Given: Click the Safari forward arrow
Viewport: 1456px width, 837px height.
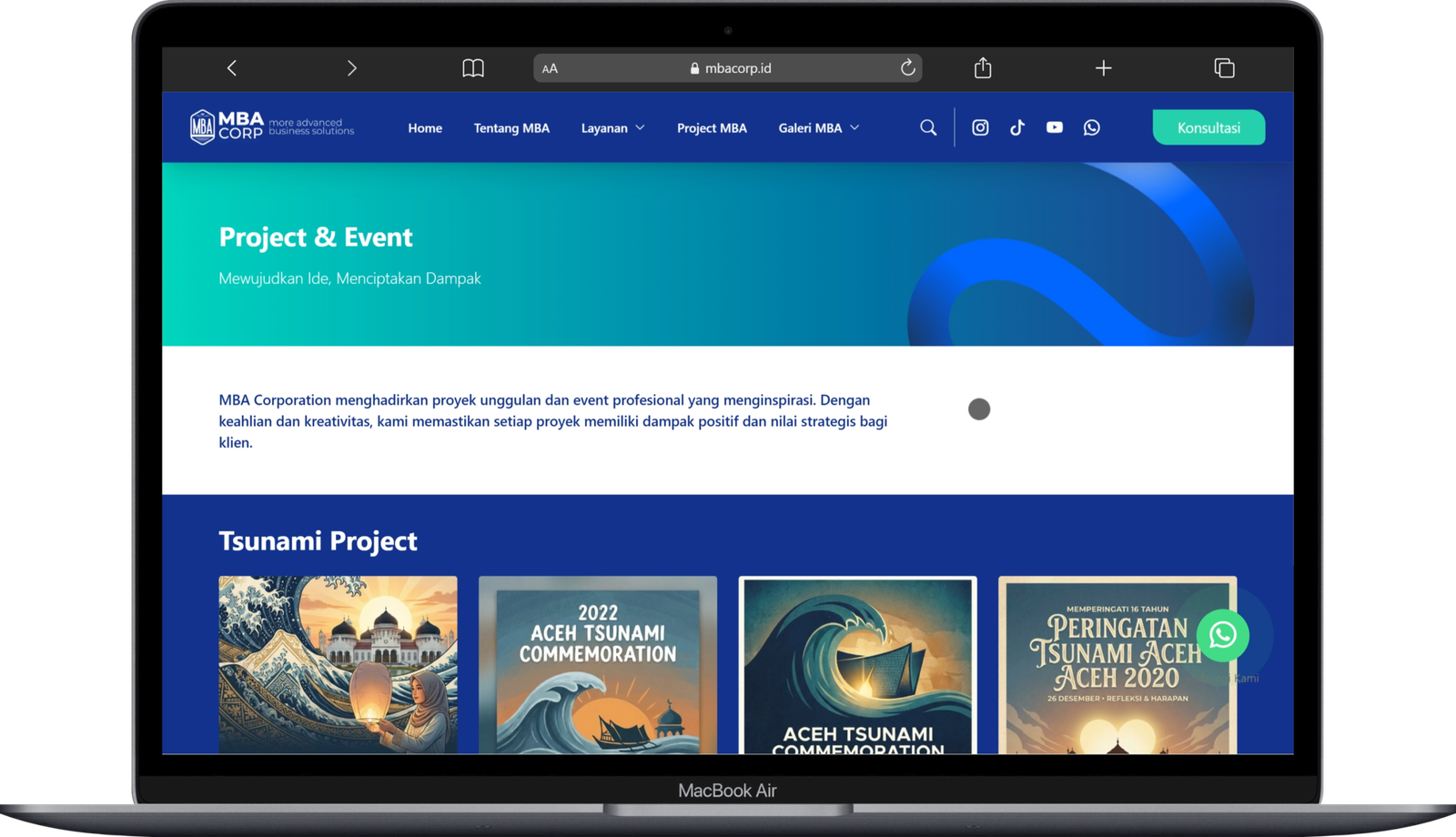Looking at the screenshot, I should click(x=352, y=68).
